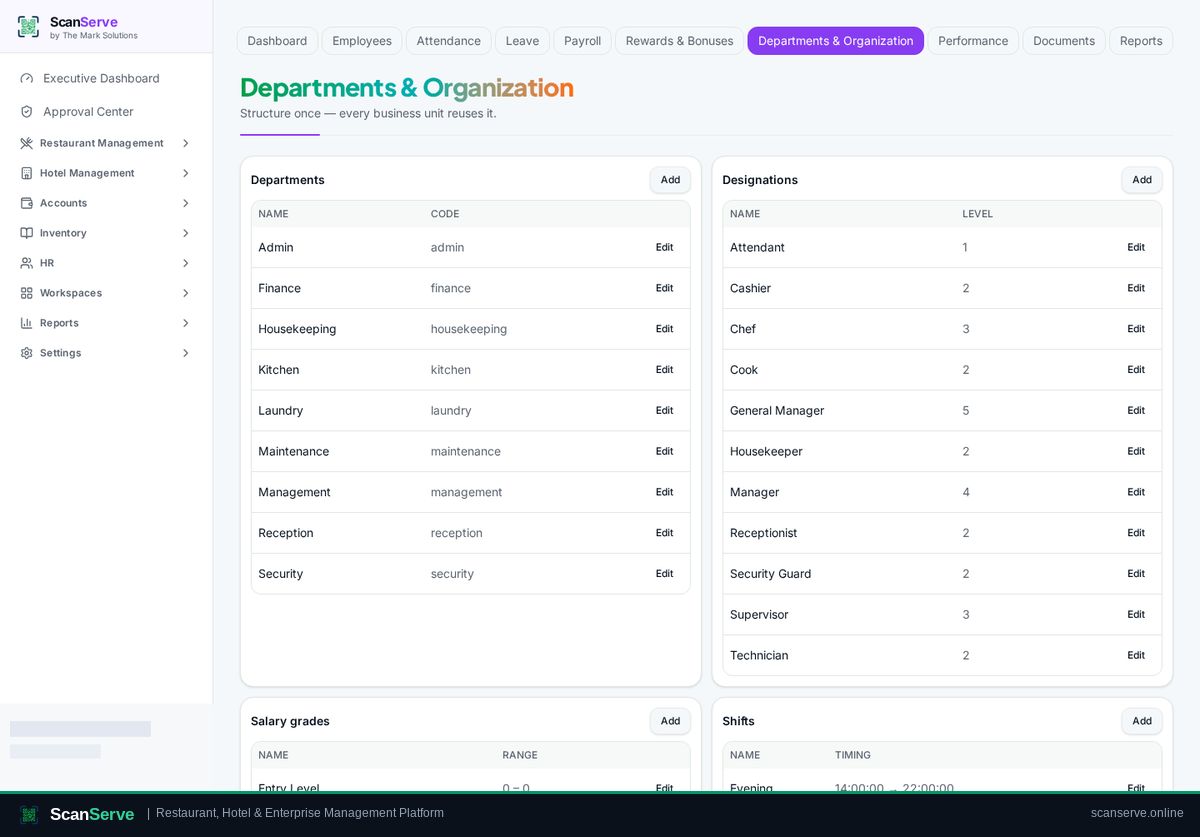The width and height of the screenshot is (1200, 837).
Task: Expand the Inventory chevron
Action: click(185, 233)
